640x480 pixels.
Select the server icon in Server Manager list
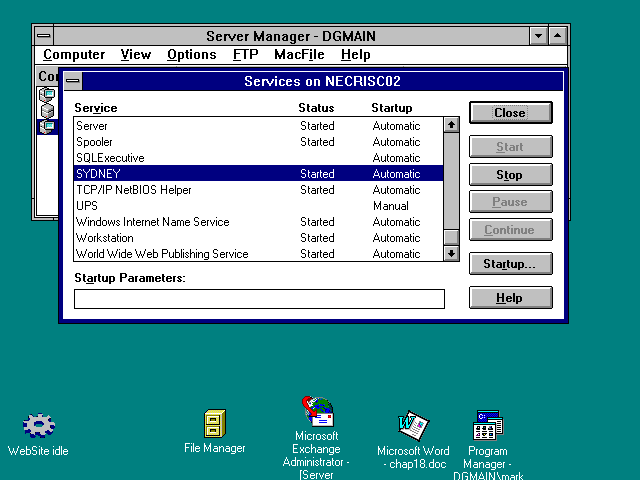pos(47,111)
